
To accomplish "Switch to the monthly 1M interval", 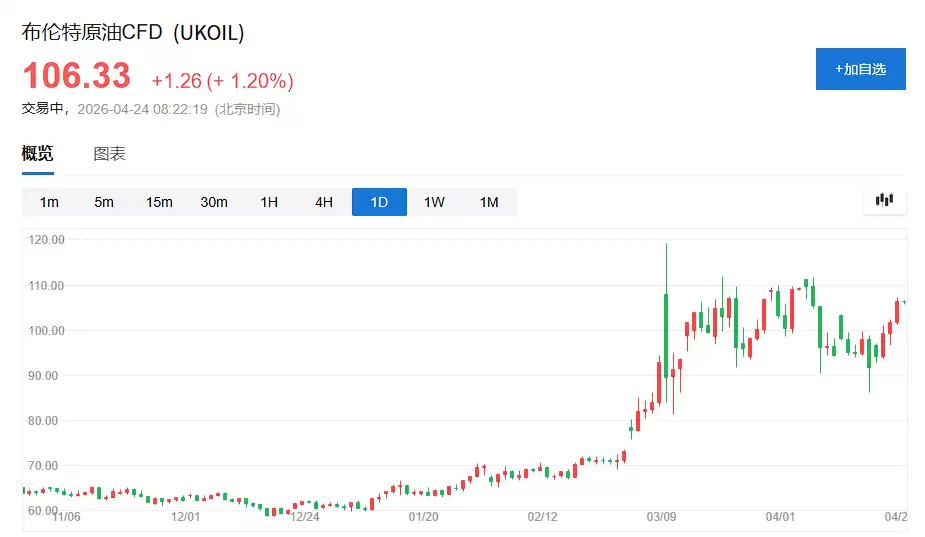I will [489, 202].
